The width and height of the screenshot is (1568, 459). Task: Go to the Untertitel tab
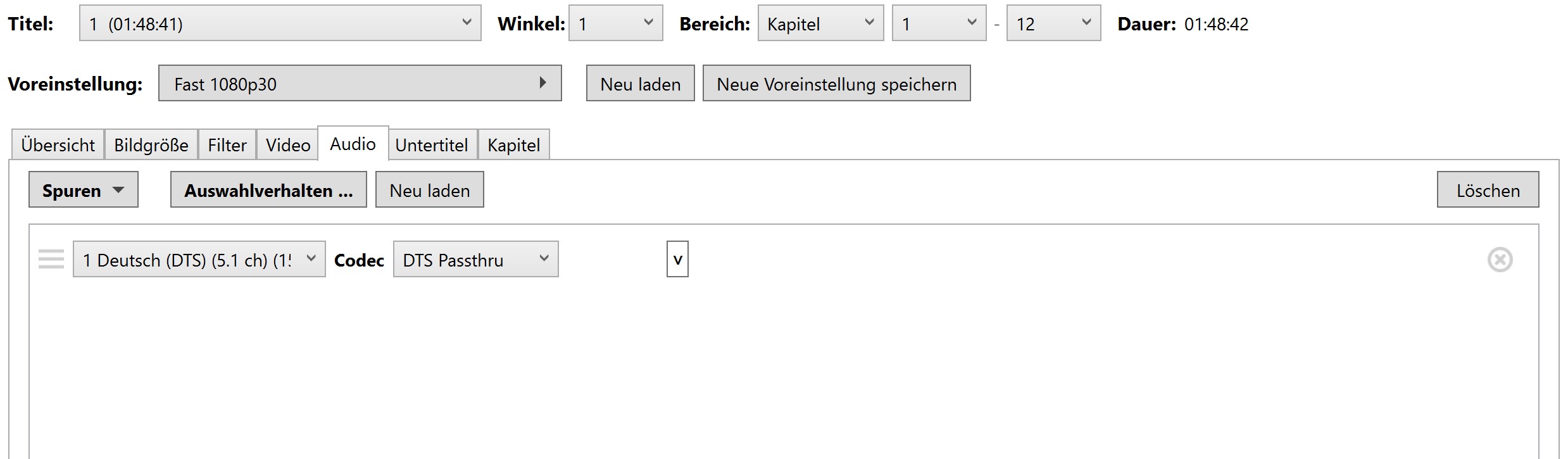coord(432,145)
